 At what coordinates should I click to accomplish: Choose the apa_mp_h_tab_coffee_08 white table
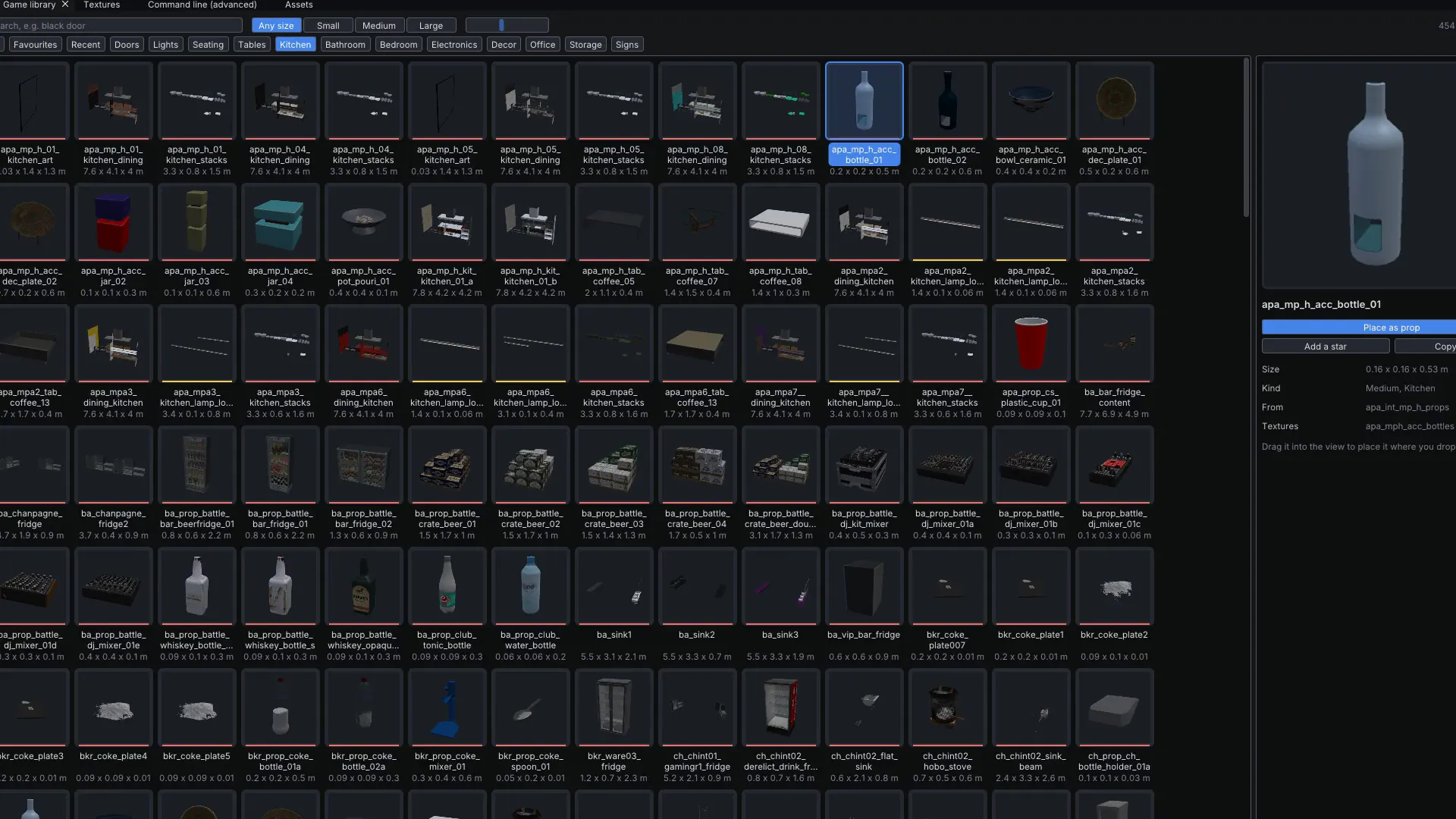(x=780, y=222)
